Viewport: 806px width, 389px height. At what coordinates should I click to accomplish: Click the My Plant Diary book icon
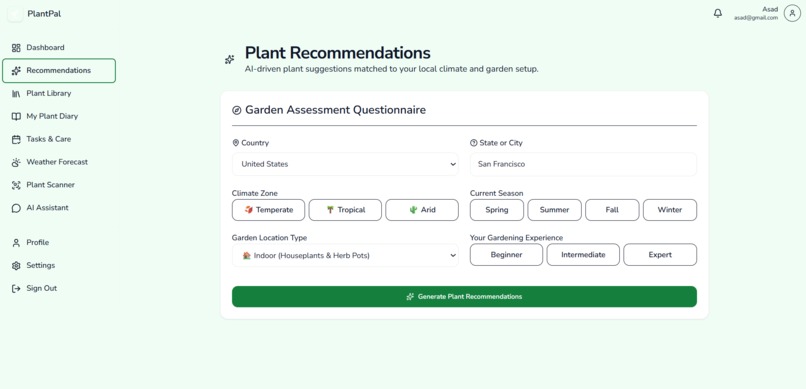click(16, 117)
